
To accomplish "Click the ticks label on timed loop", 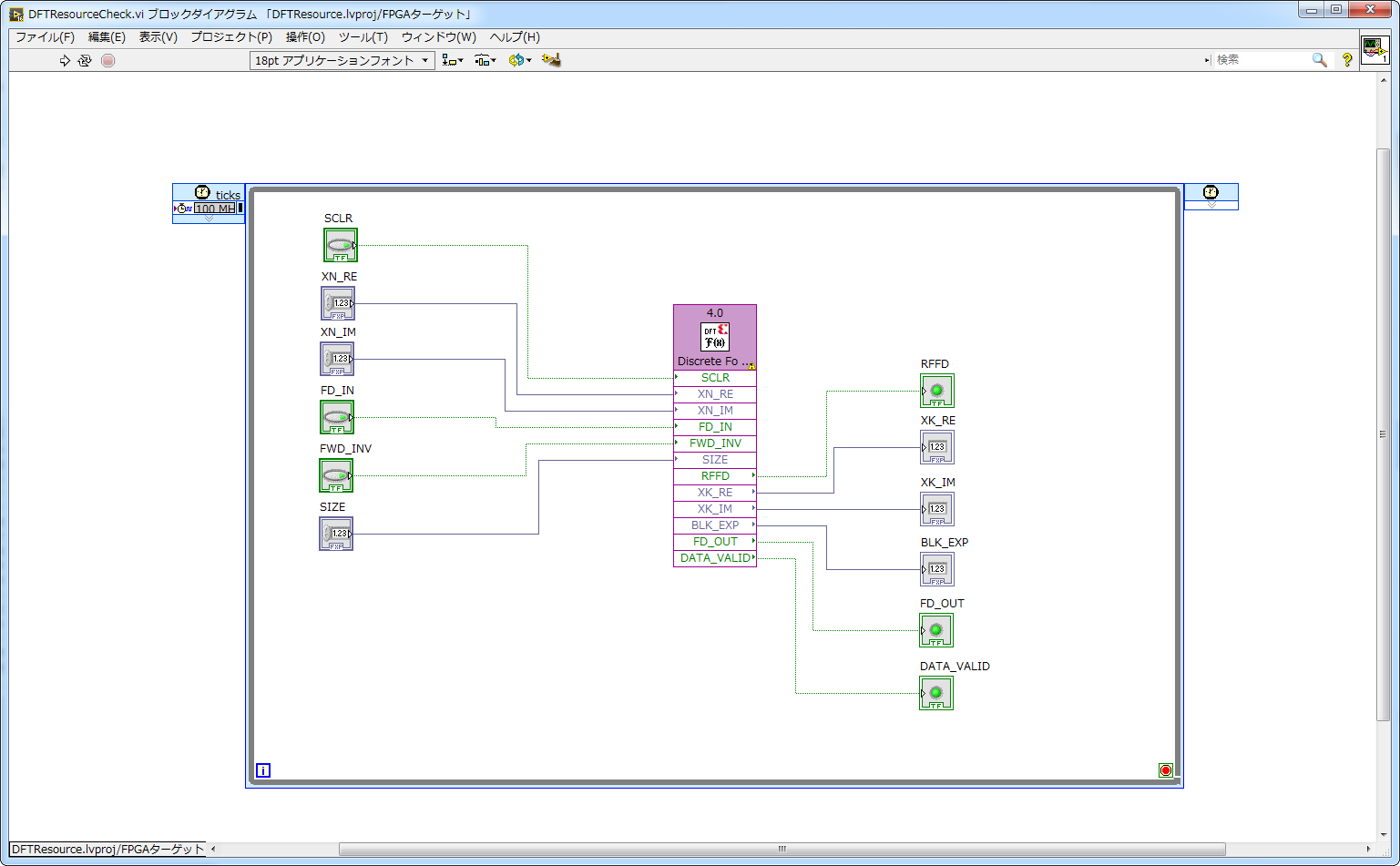I will click(x=228, y=195).
